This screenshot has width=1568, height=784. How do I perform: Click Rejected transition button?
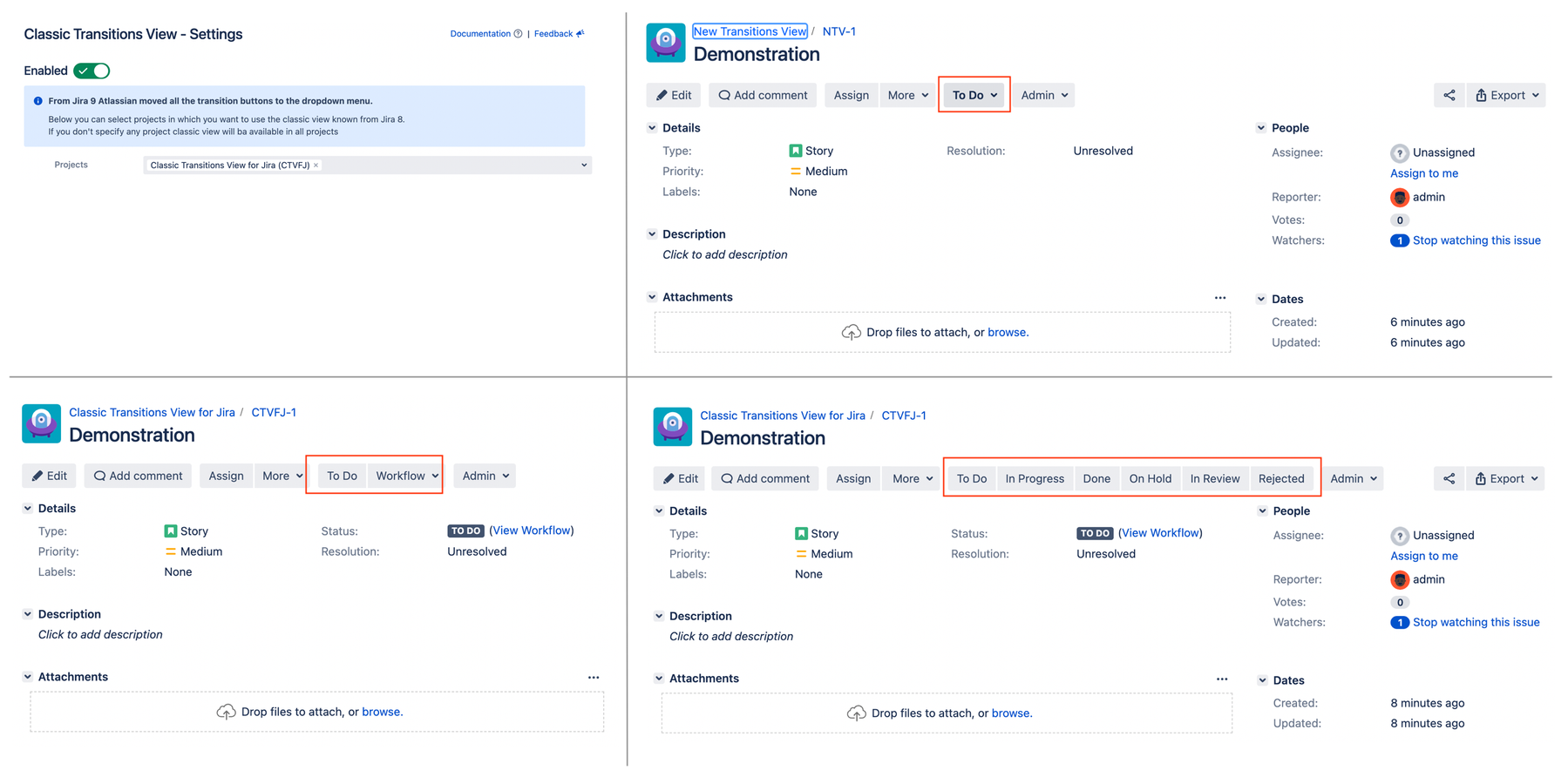tap(1281, 478)
